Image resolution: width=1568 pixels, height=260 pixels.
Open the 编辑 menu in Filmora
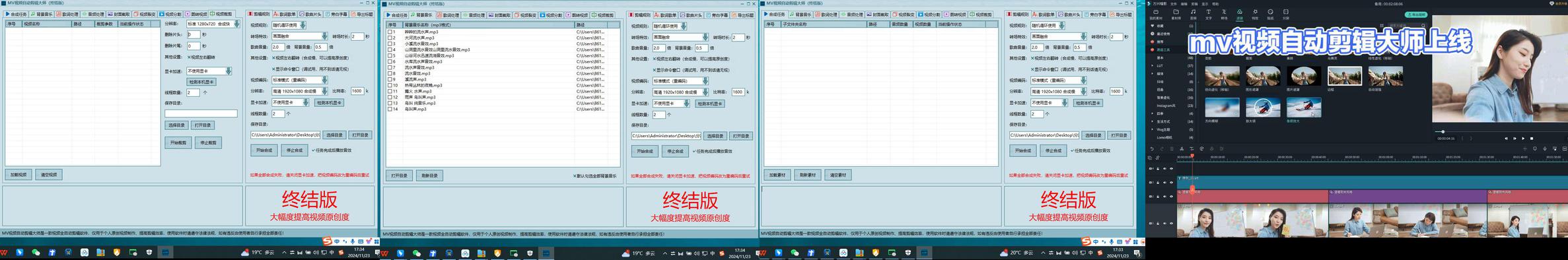1184,4
